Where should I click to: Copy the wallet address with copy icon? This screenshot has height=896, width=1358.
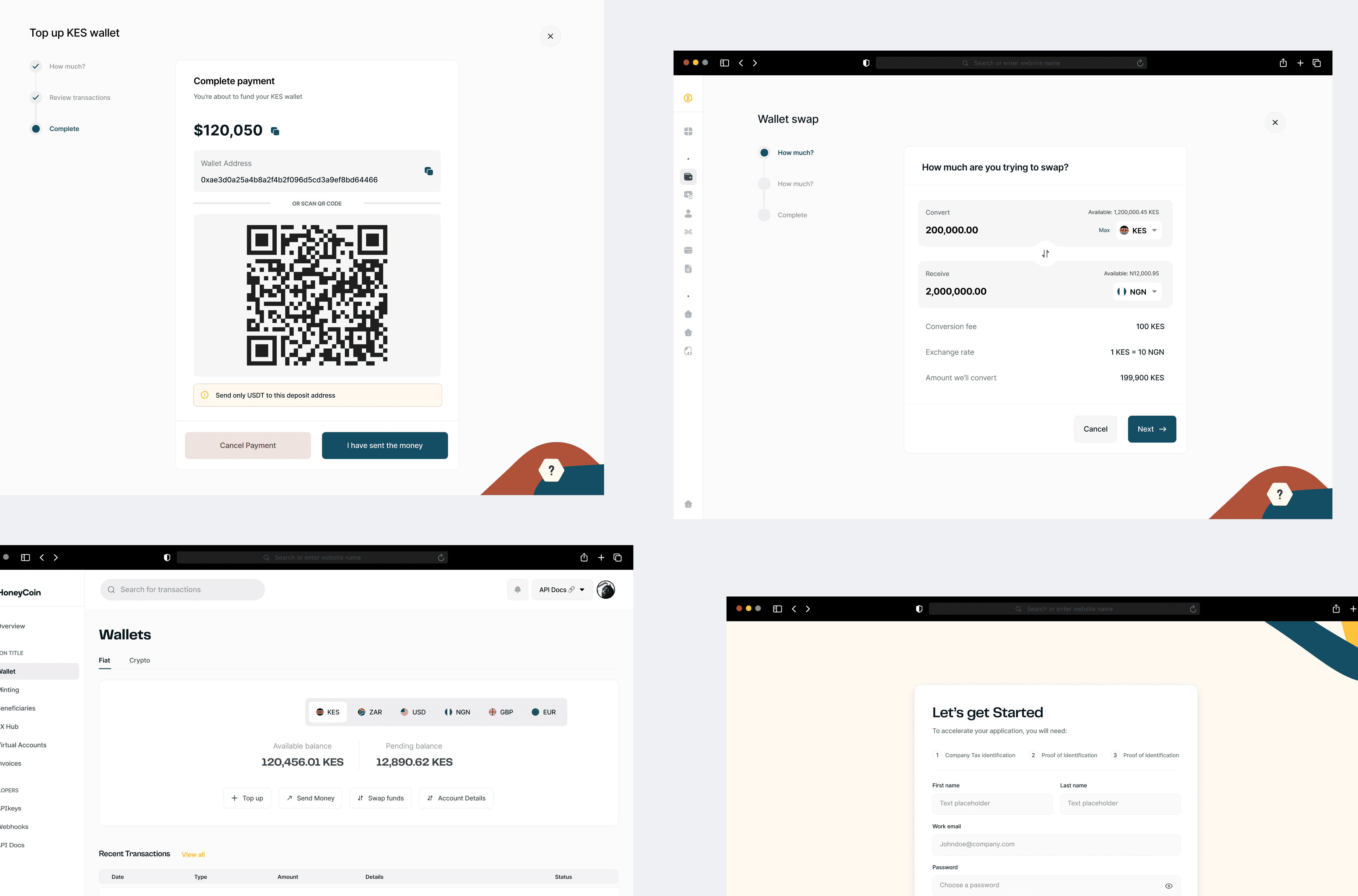[428, 171]
